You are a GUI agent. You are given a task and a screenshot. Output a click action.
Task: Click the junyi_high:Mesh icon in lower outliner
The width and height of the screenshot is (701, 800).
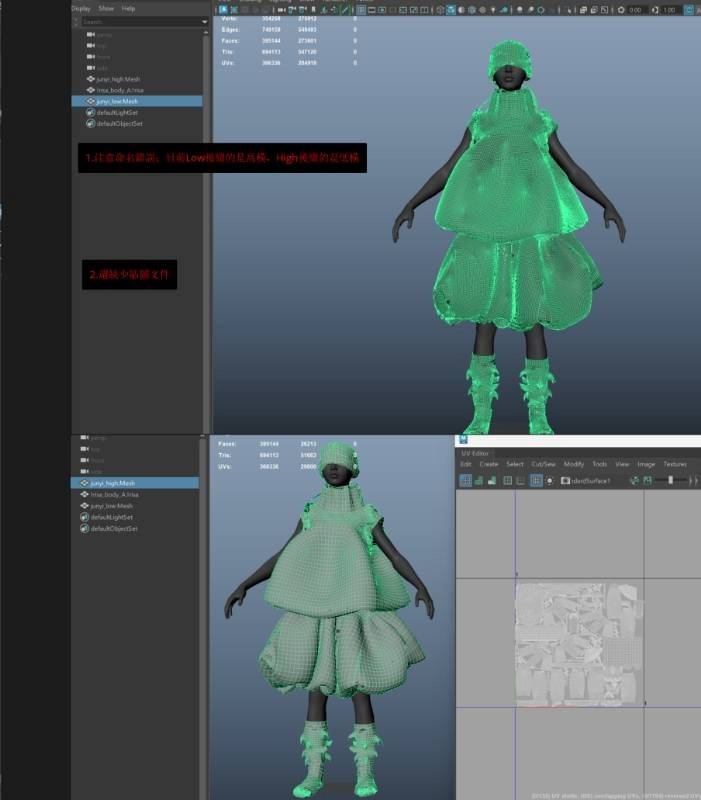coord(84,483)
